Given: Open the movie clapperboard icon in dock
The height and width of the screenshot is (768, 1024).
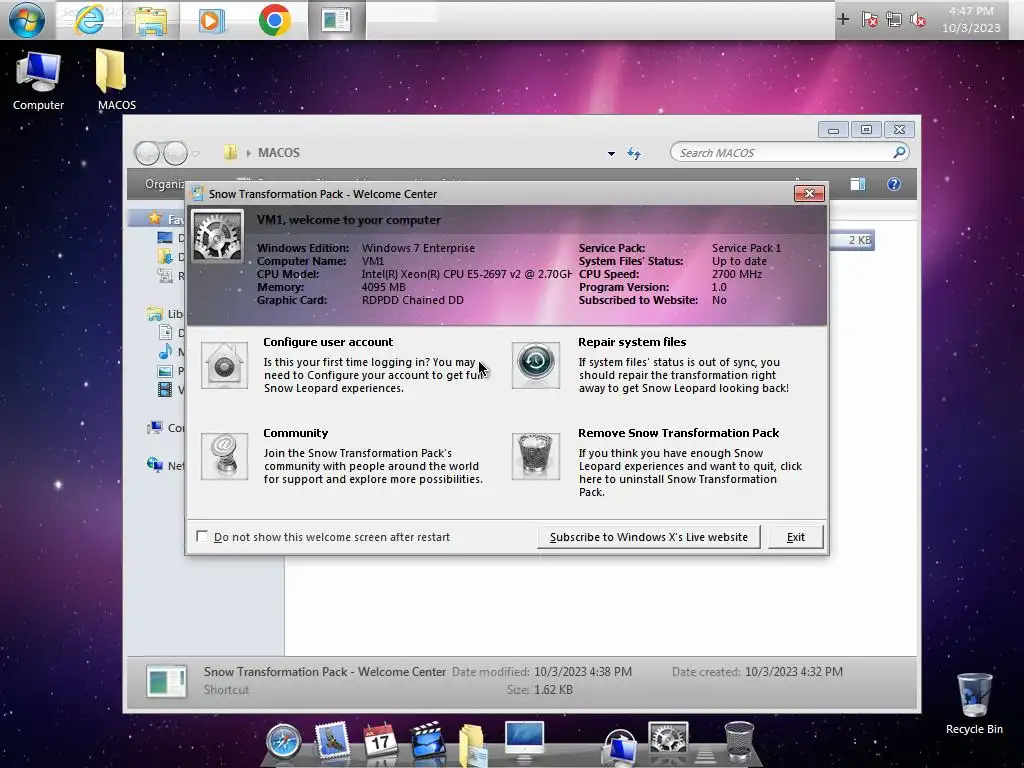Looking at the screenshot, I should [x=428, y=741].
